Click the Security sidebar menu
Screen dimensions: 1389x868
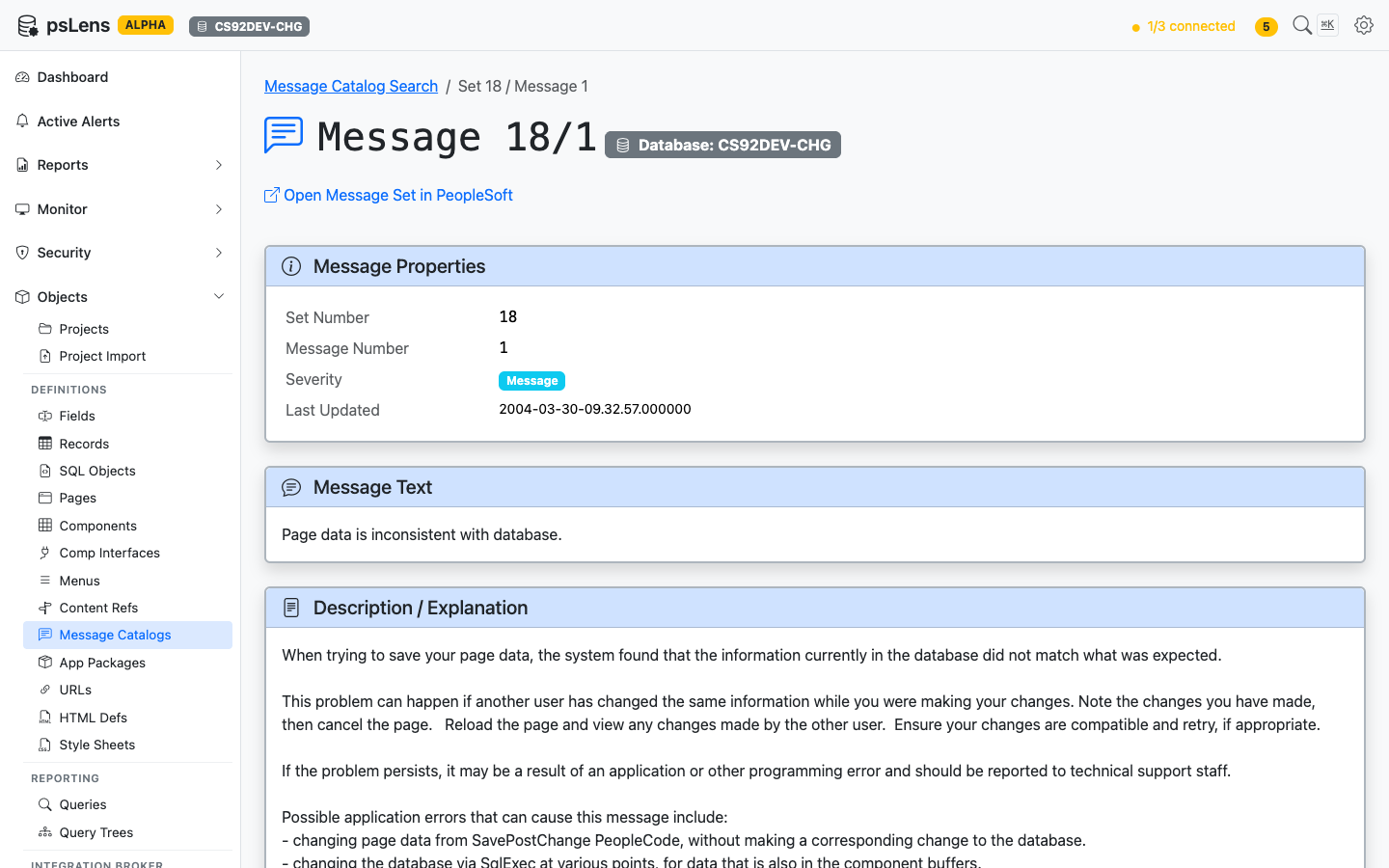point(121,253)
